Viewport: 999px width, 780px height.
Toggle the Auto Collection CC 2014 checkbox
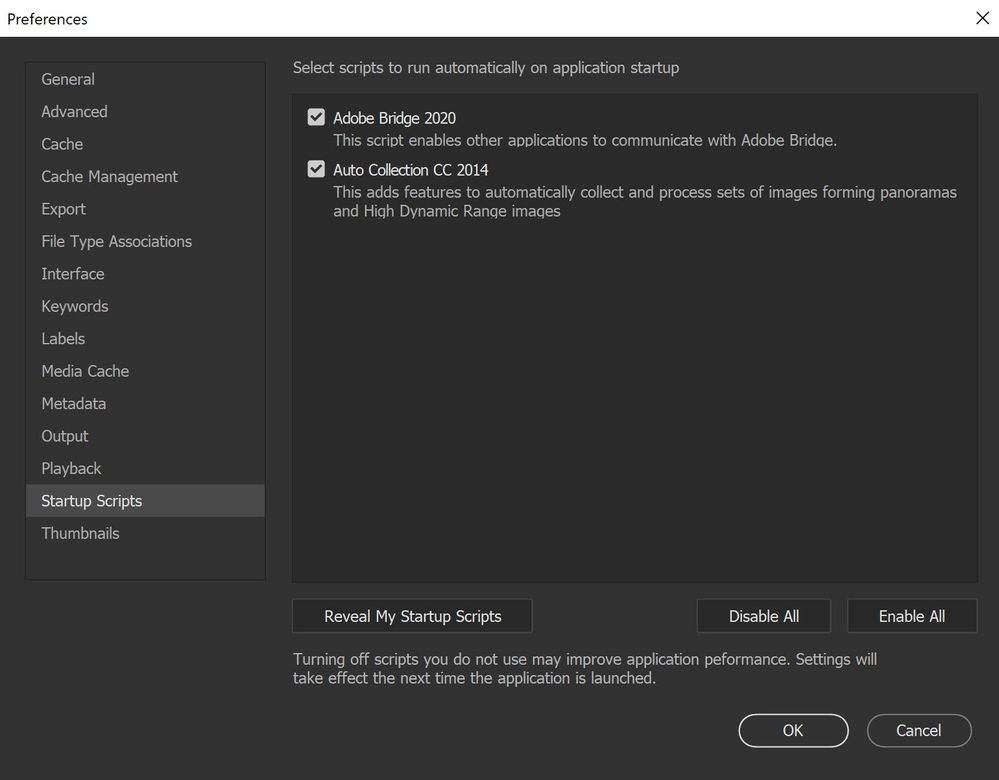(316, 169)
